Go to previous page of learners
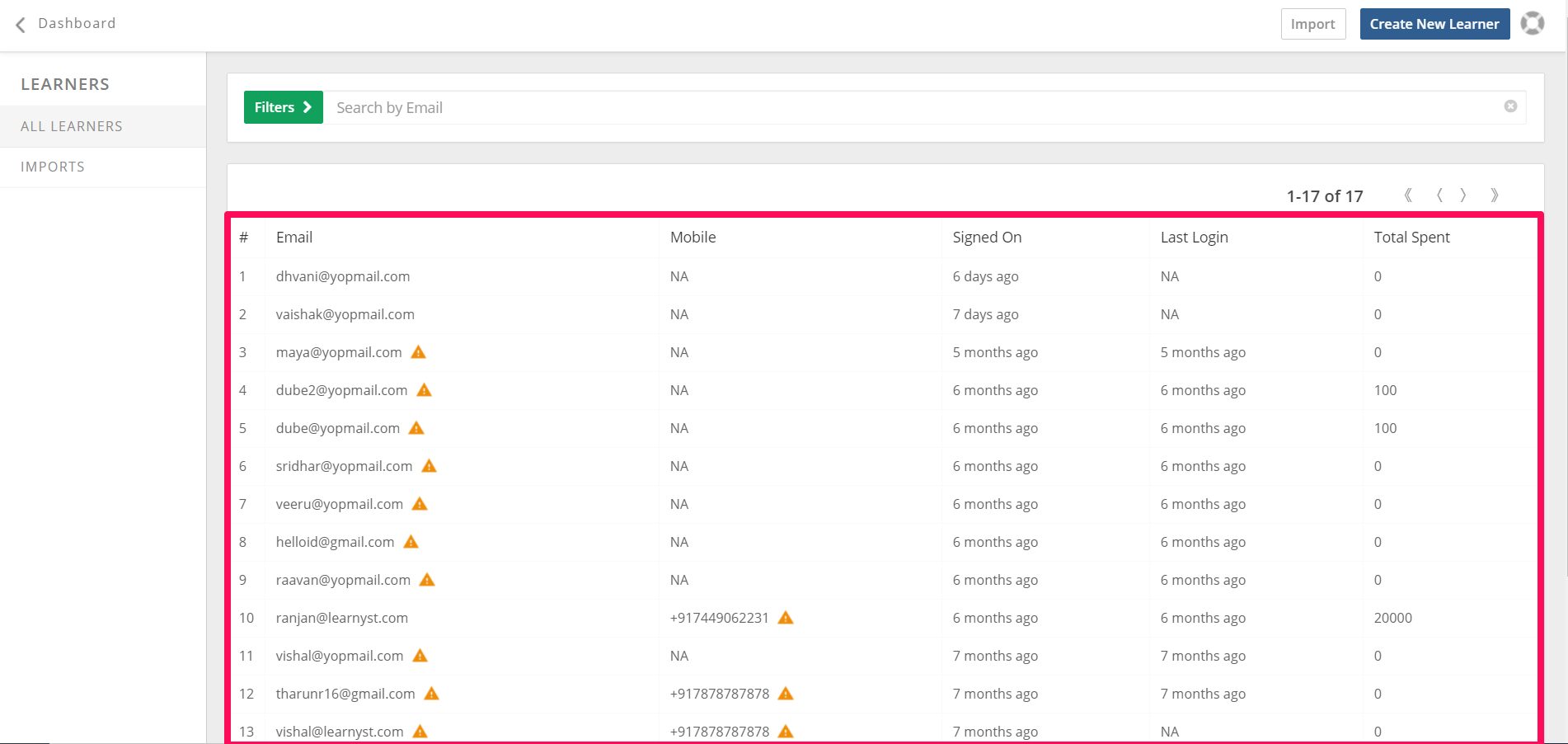1568x744 pixels. point(1439,195)
